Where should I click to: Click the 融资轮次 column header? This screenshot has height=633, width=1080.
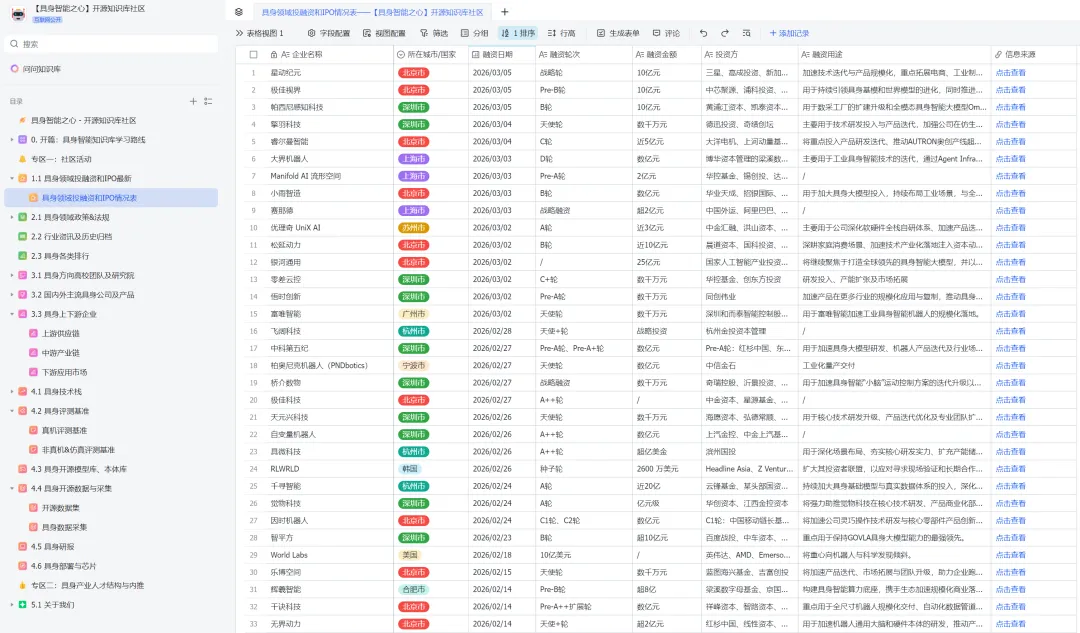click(584, 54)
